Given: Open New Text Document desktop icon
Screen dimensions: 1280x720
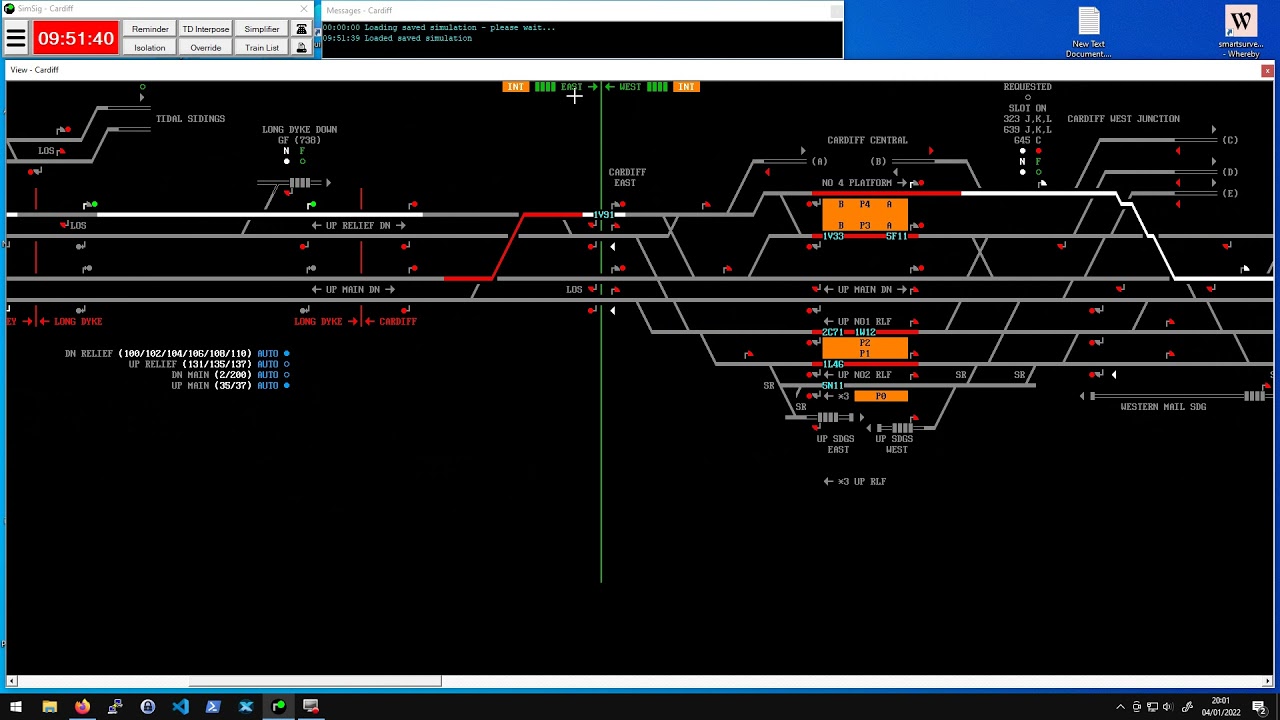Looking at the screenshot, I should click(1088, 32).
